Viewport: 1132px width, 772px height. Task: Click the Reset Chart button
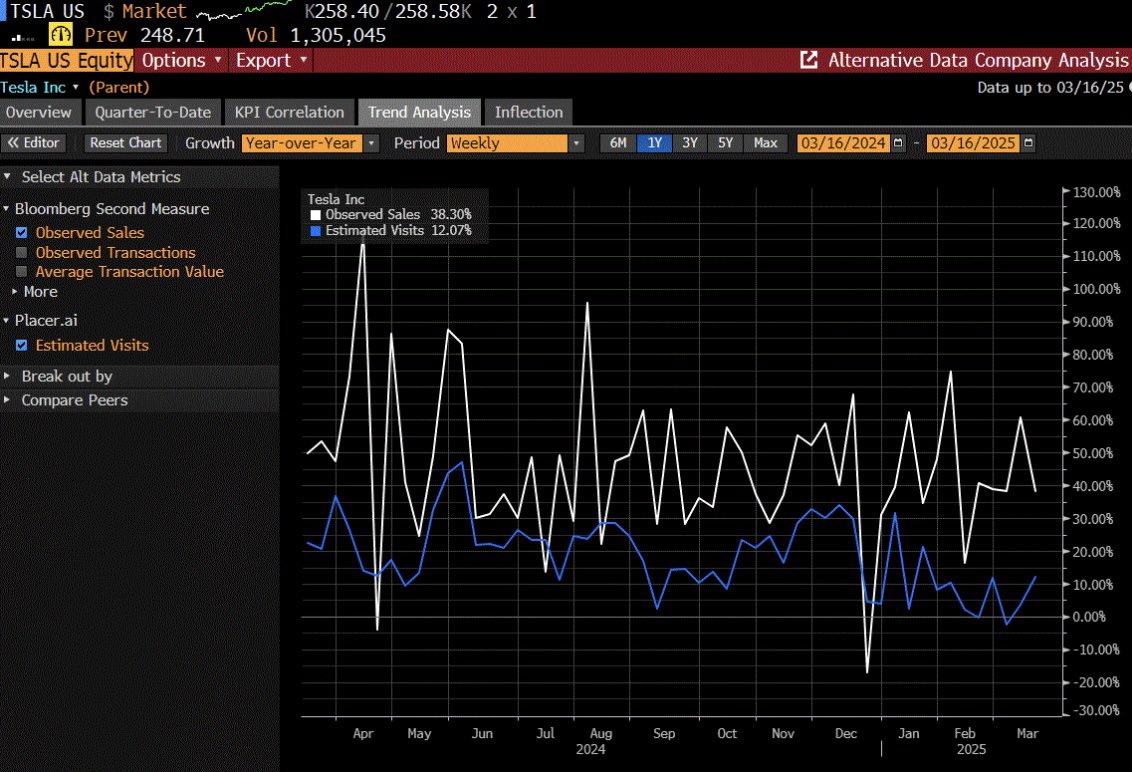126,143
